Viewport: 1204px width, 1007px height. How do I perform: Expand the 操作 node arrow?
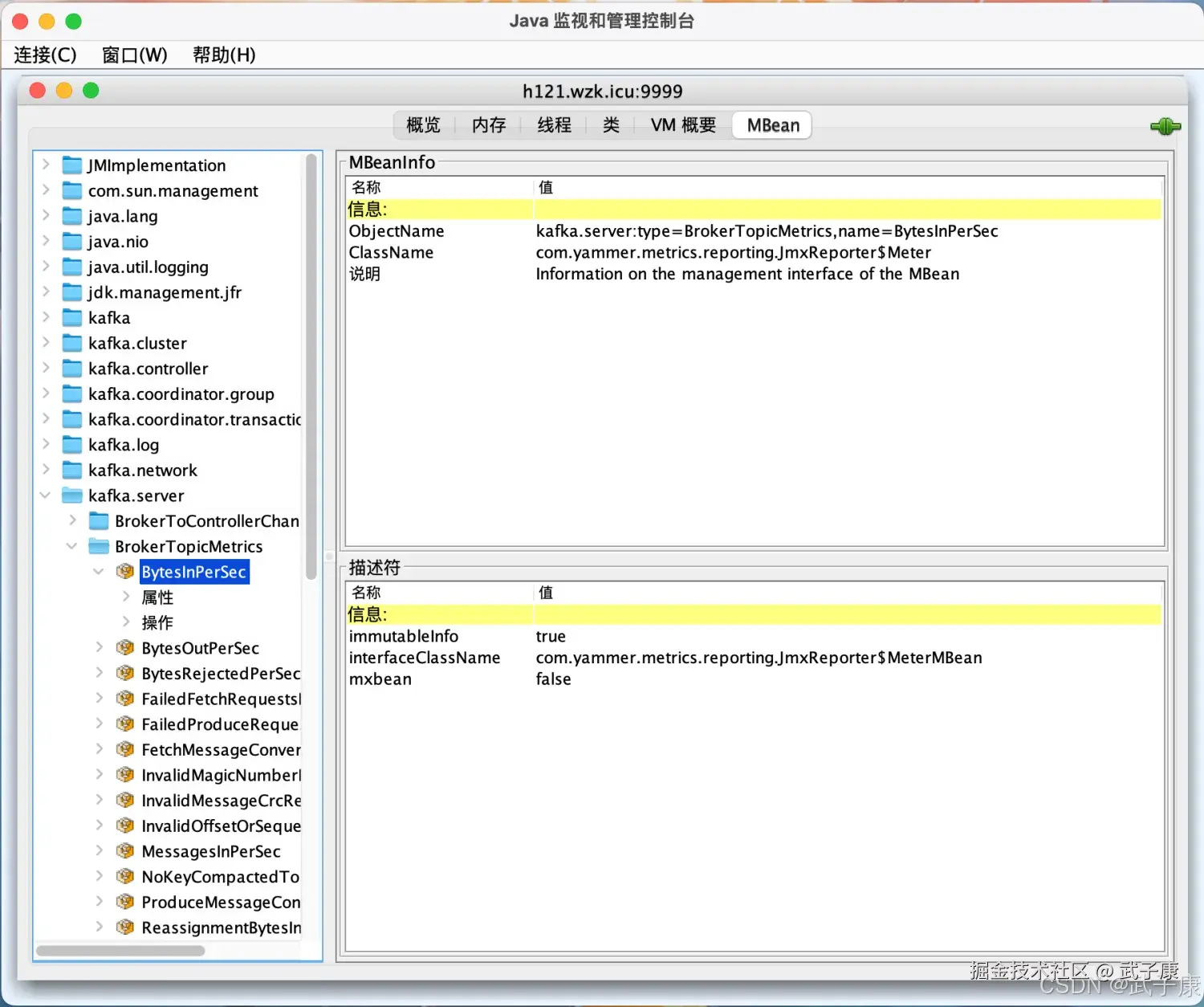126,622
